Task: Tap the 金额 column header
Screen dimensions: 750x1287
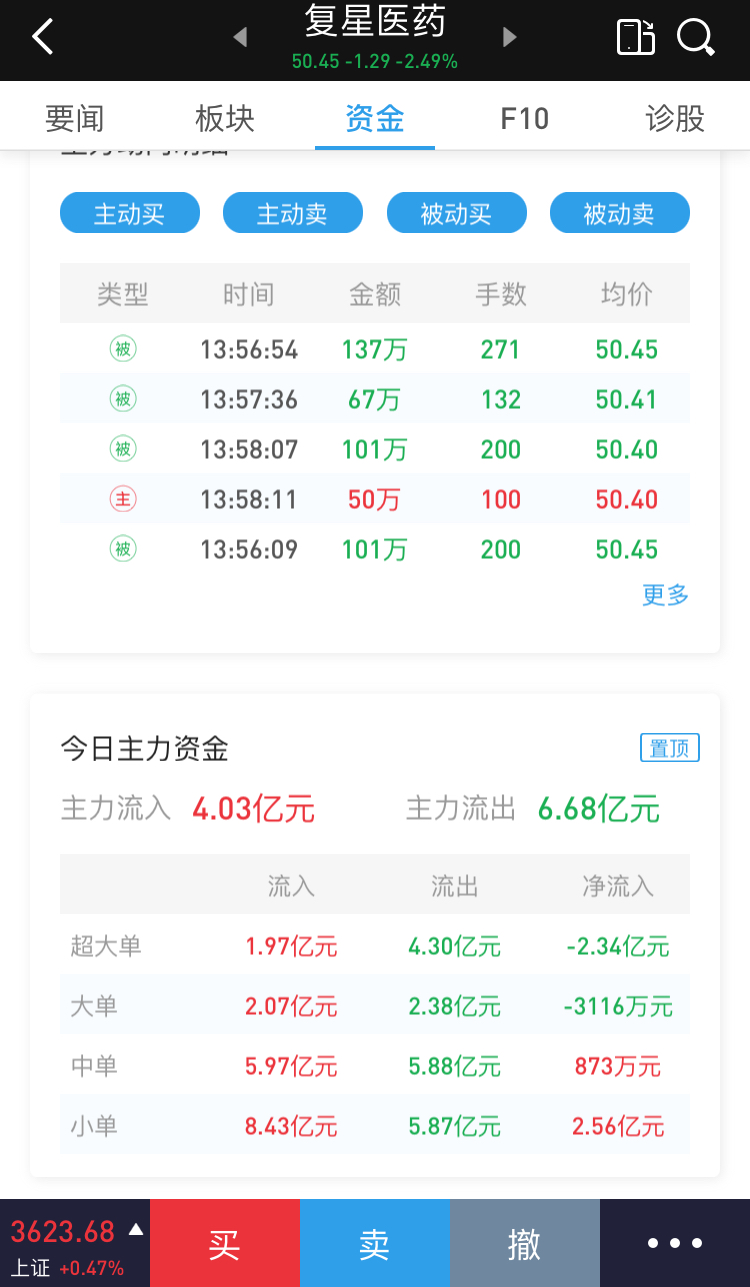Action: pyautogui.click(x=375, y=294)
